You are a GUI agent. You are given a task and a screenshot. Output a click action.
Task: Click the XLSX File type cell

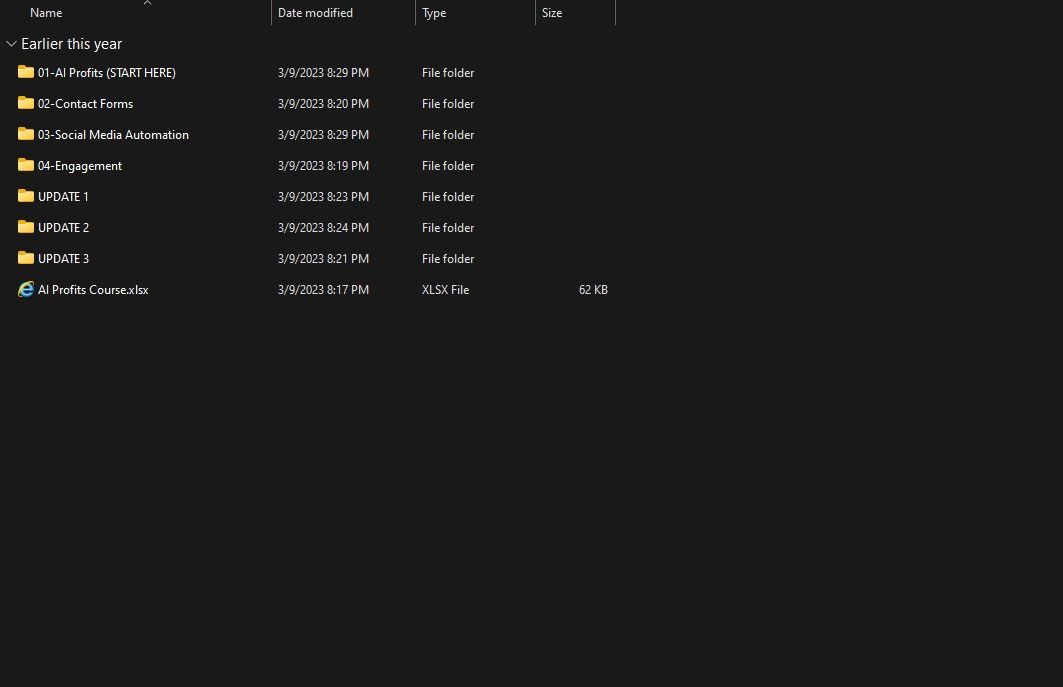click(x=445, y=290)
